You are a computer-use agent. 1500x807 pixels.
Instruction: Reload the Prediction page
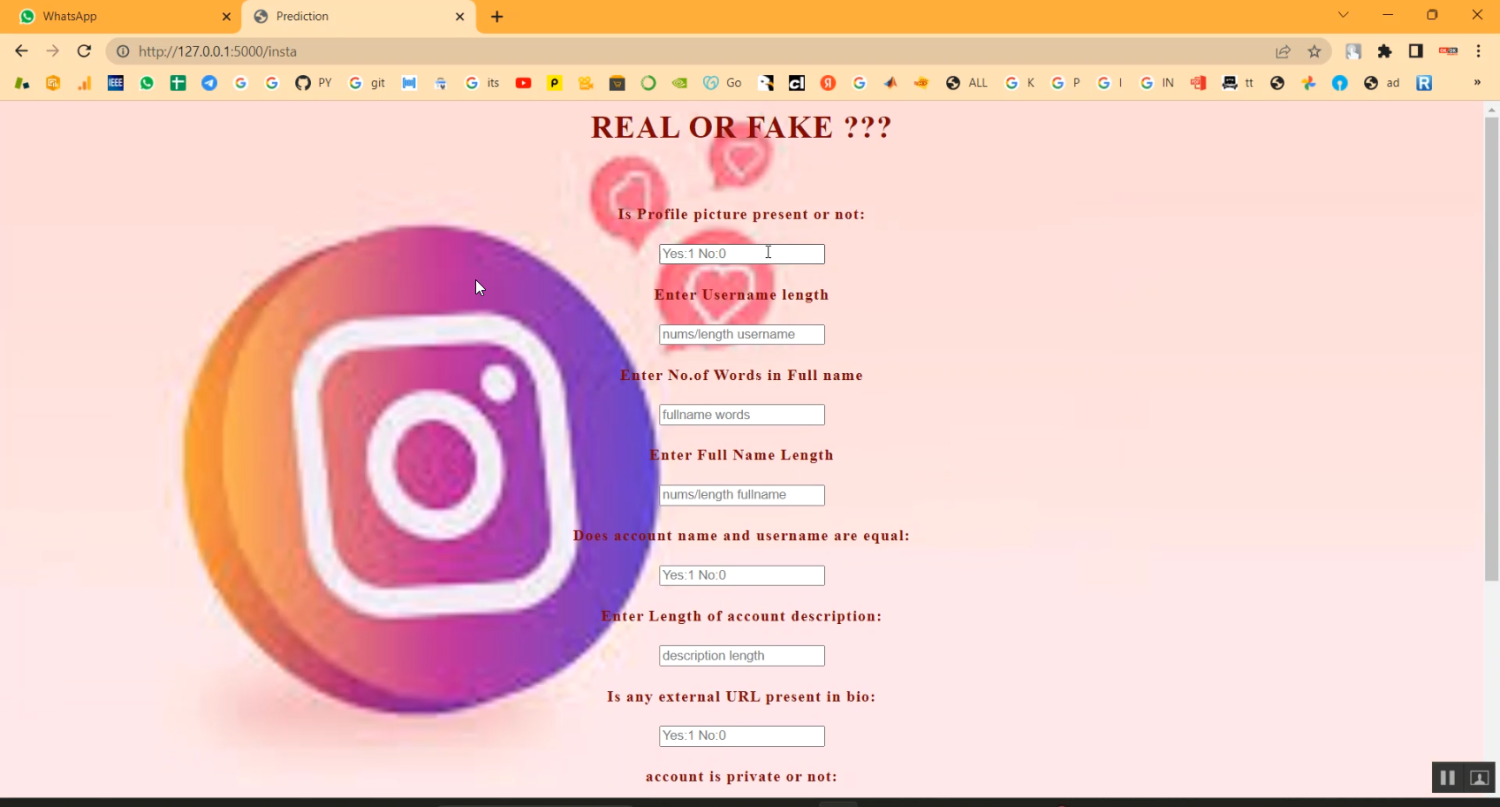(x=84, y=51)
